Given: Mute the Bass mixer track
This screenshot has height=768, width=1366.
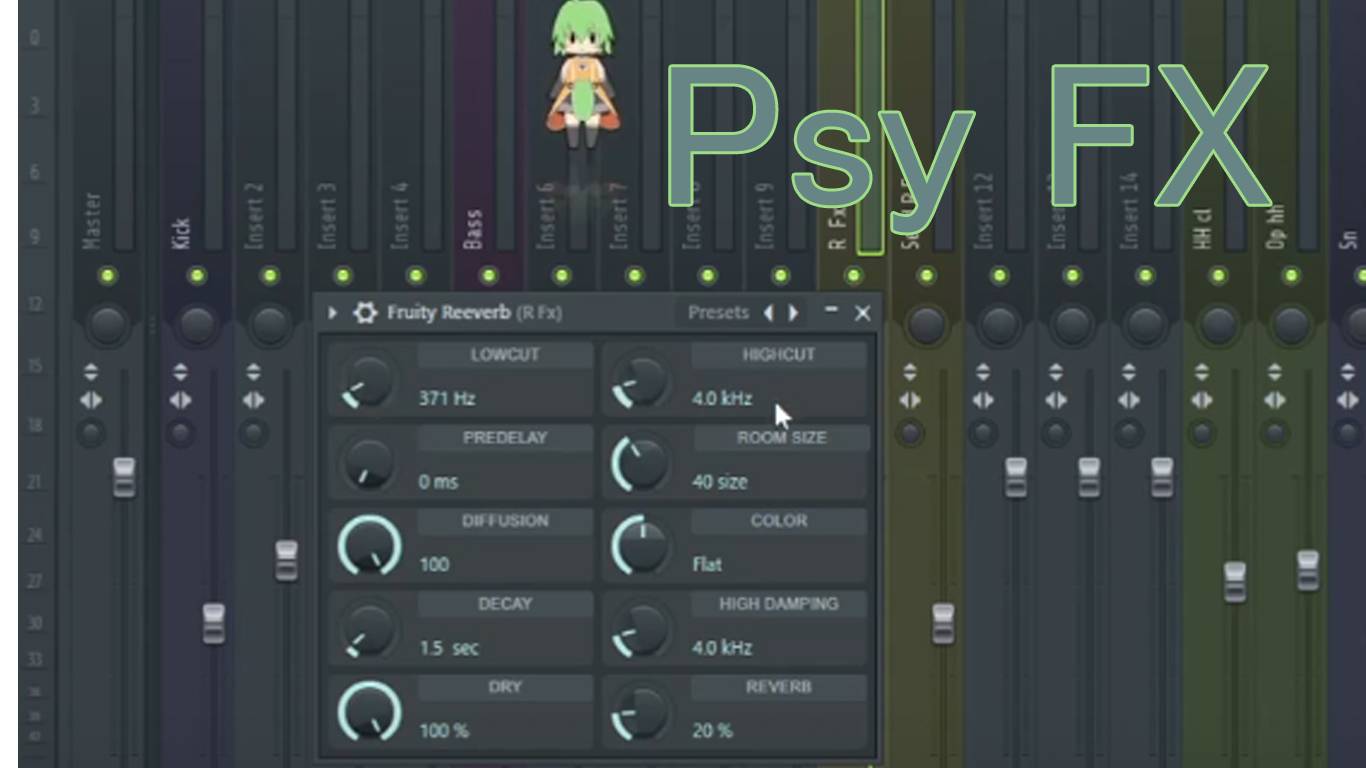Looking at the screenshot, I should pos(489,276).
